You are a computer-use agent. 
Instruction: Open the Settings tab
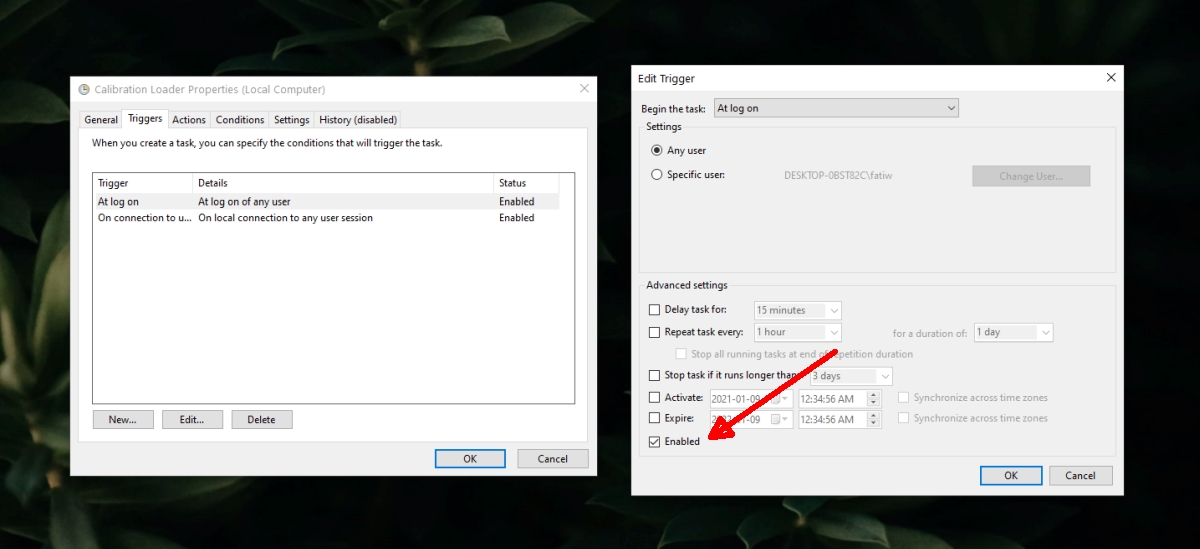coord(292,119)
